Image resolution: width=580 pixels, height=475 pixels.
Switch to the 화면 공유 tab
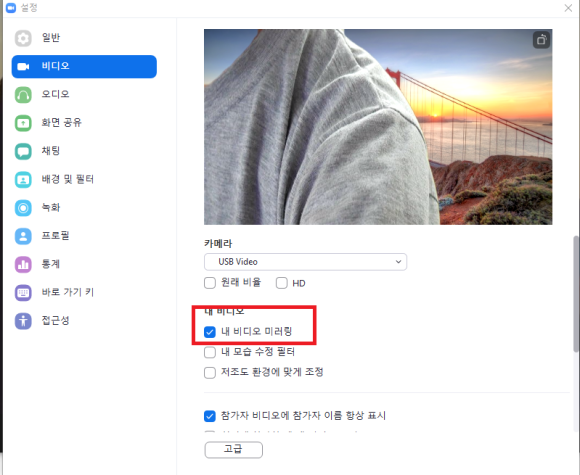61,122
